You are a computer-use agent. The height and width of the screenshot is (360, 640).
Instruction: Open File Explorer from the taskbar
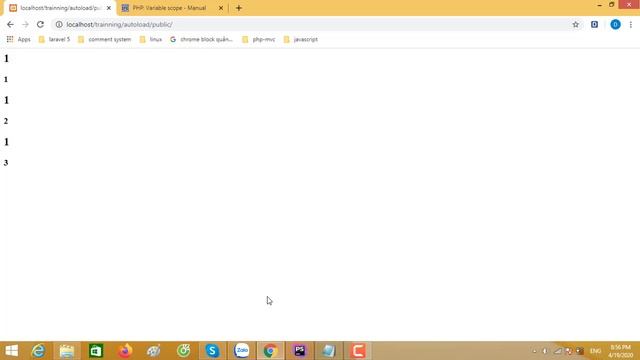[67, 351]
